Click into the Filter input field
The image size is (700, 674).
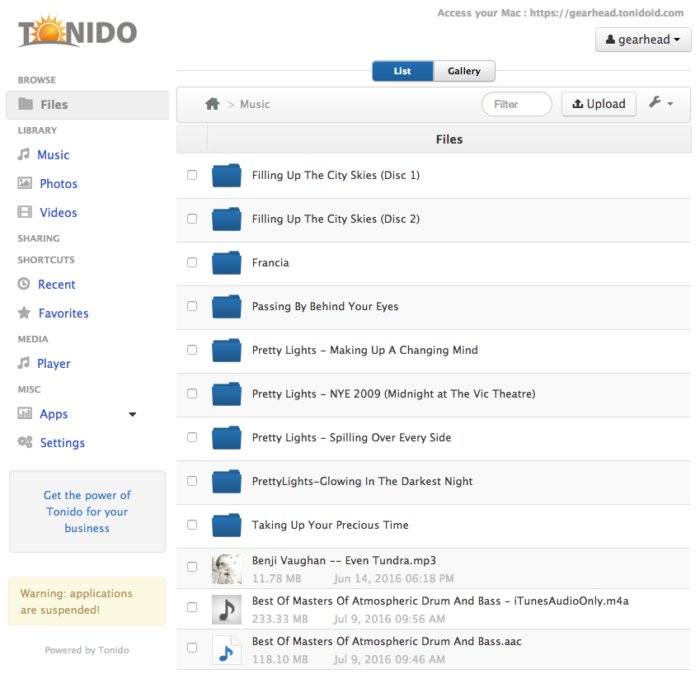(516, 104)
